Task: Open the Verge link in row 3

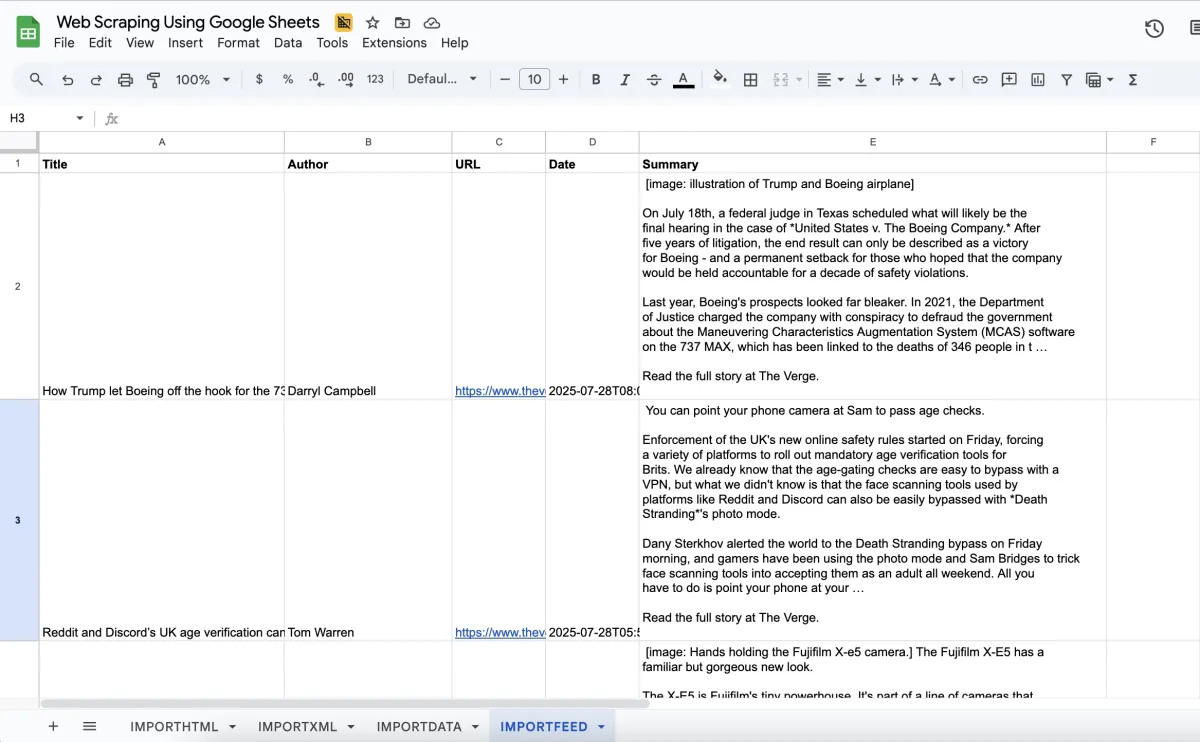Action: point(500,632)
